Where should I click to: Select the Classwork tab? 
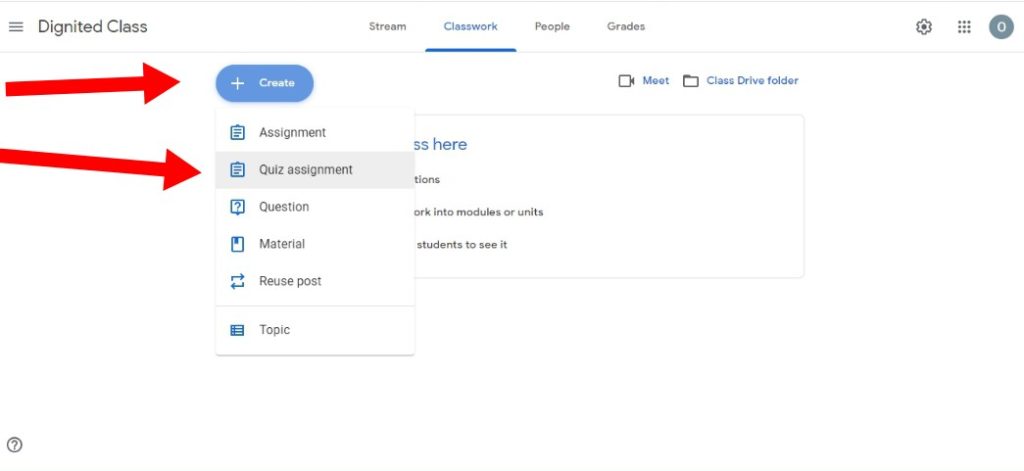(x=470, y=27)
